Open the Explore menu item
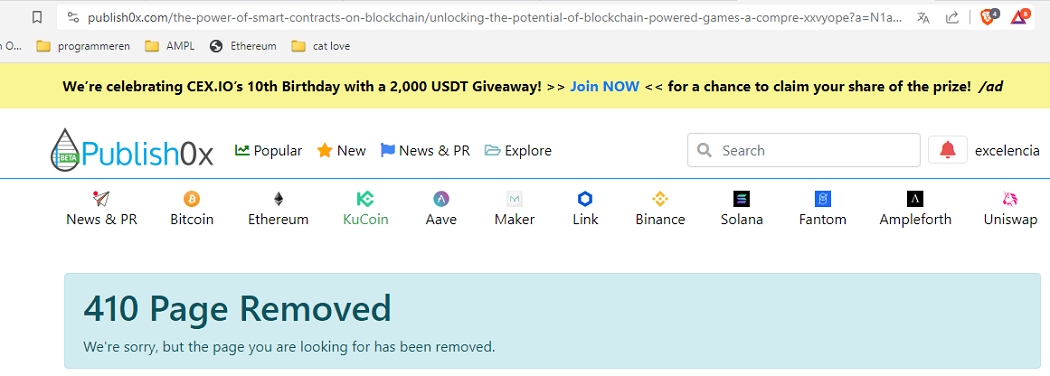The image size is (1050, 376). (518, 151)
